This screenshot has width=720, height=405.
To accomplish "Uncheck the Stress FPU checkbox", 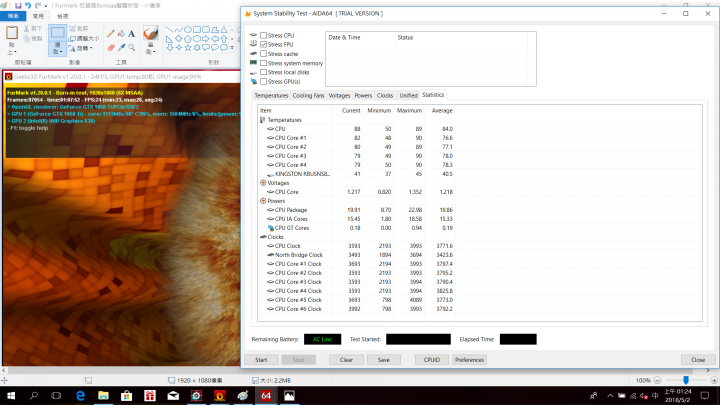I will [x=264, y=45].
